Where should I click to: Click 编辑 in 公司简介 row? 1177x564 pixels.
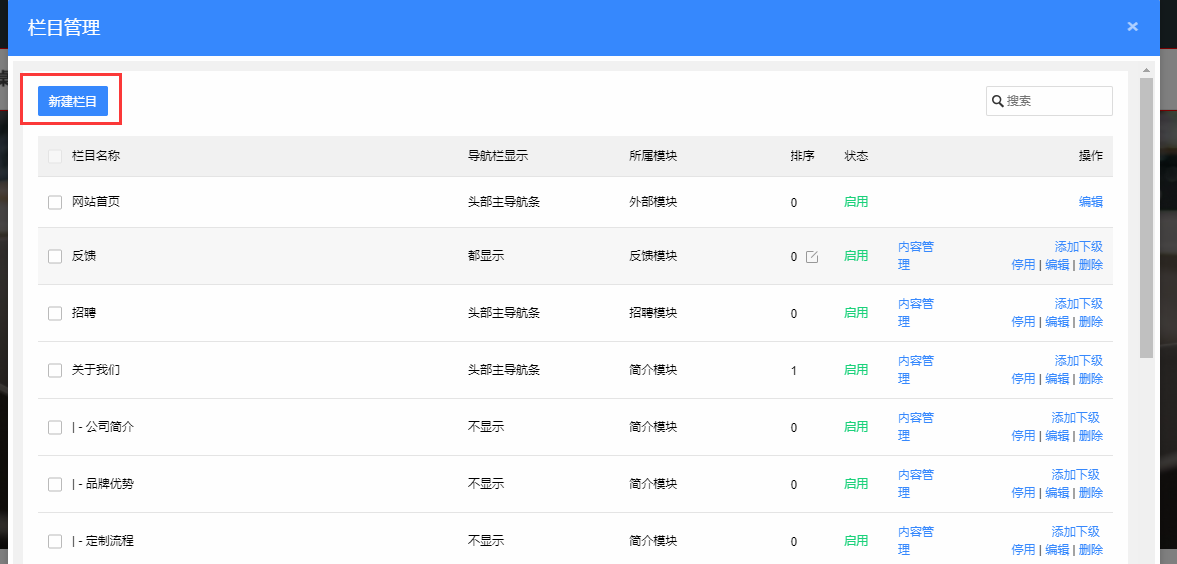[x=1057, y=436]
